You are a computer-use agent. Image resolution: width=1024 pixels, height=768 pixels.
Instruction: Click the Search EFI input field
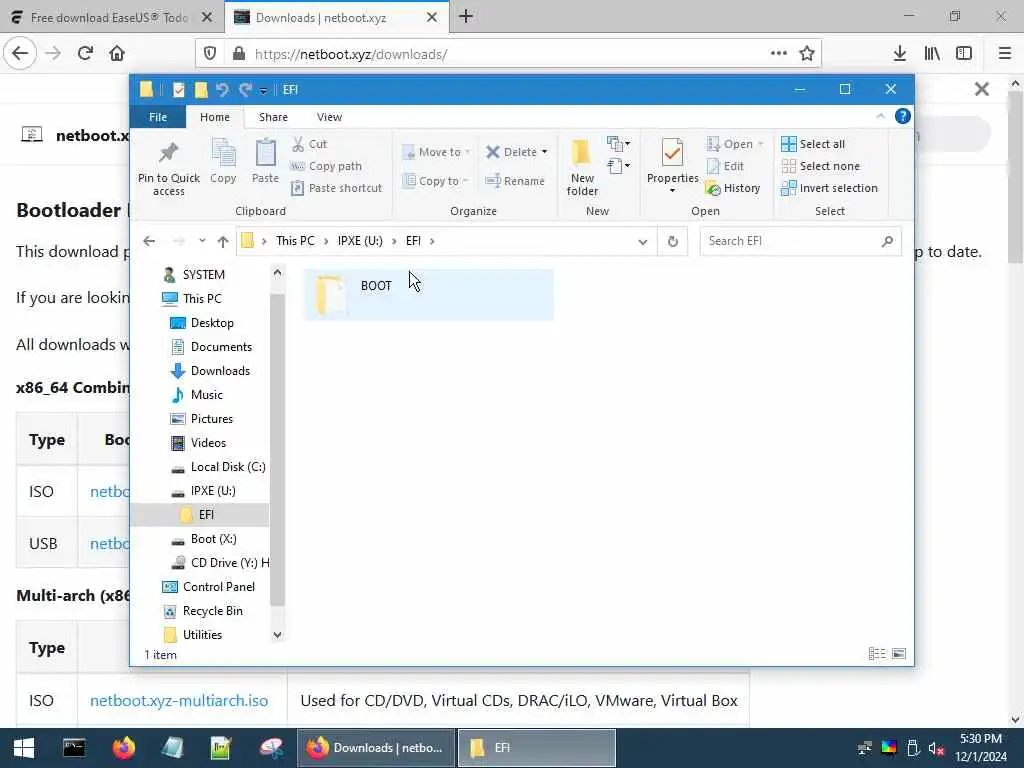(x=801, y=241)
